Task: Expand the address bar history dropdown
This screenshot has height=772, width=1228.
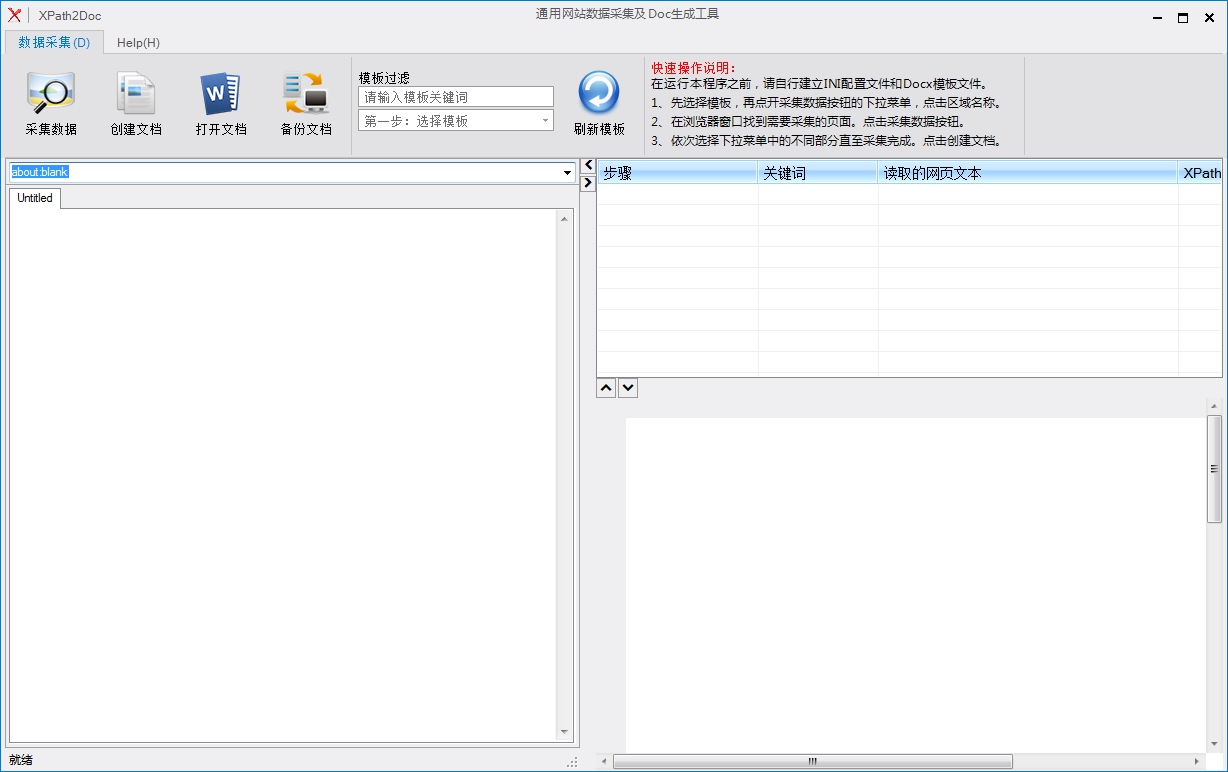Action: (568, 172)
